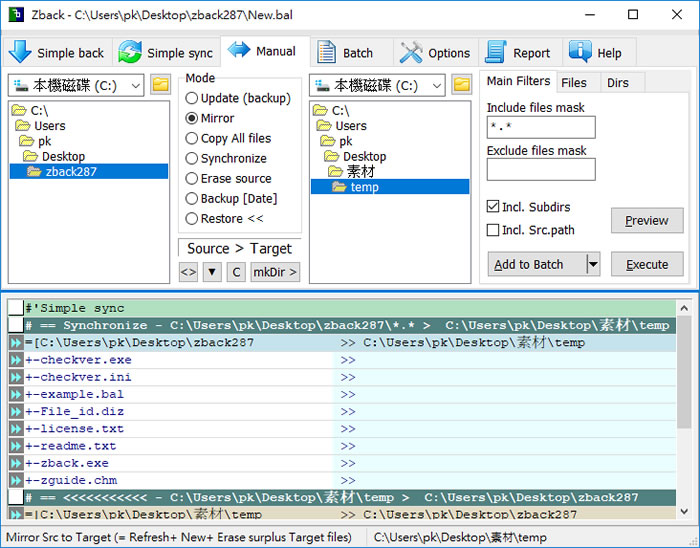
Task: Select the Update (backup) mode
Action: 192,98
